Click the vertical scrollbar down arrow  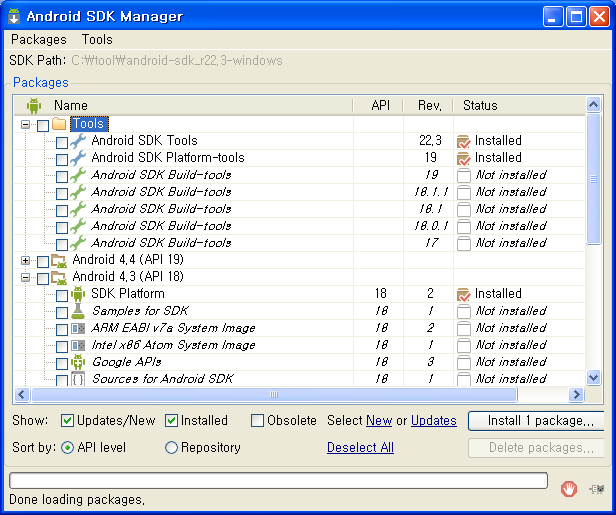(593, 378)
